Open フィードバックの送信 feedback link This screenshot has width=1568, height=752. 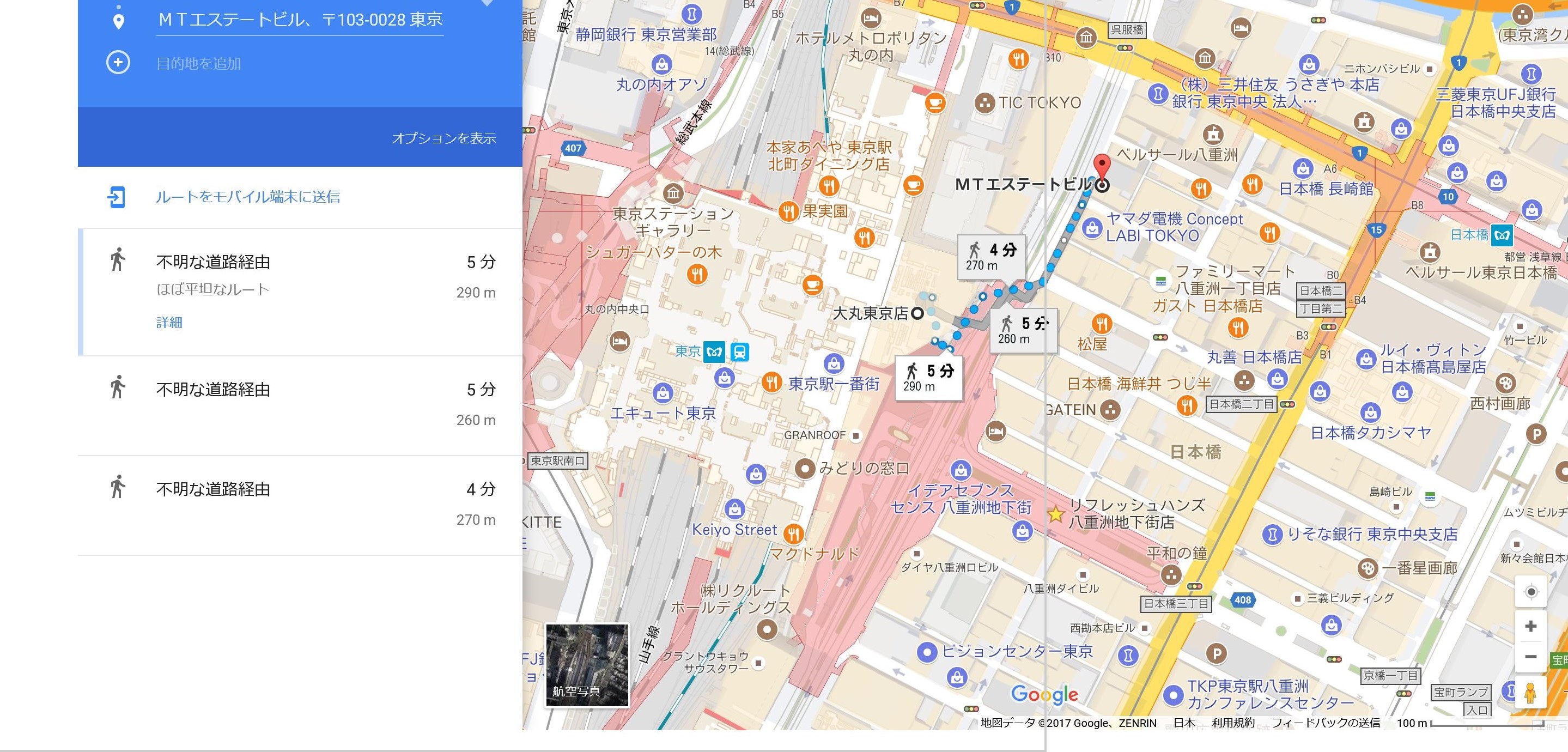pos(1326,723)
